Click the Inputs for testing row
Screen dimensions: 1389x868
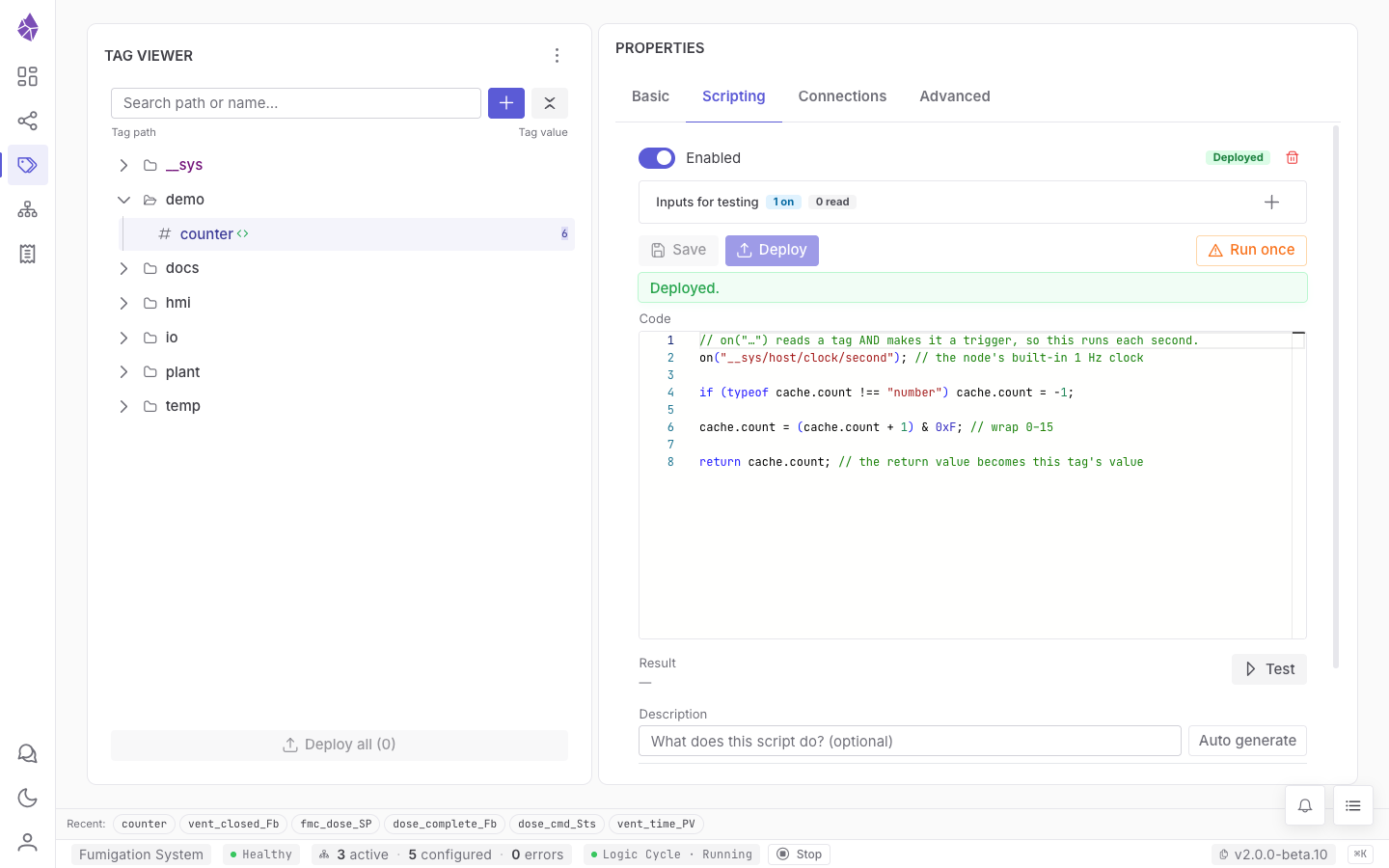[x=972, y=203]
